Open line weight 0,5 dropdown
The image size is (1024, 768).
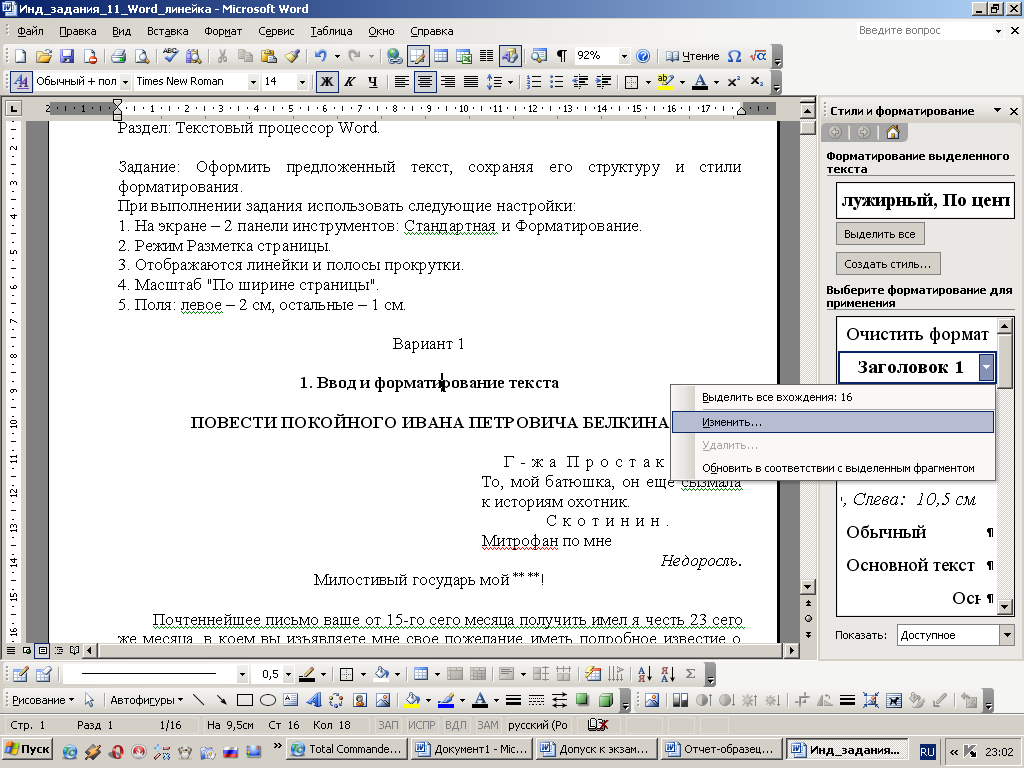(288, 674)
